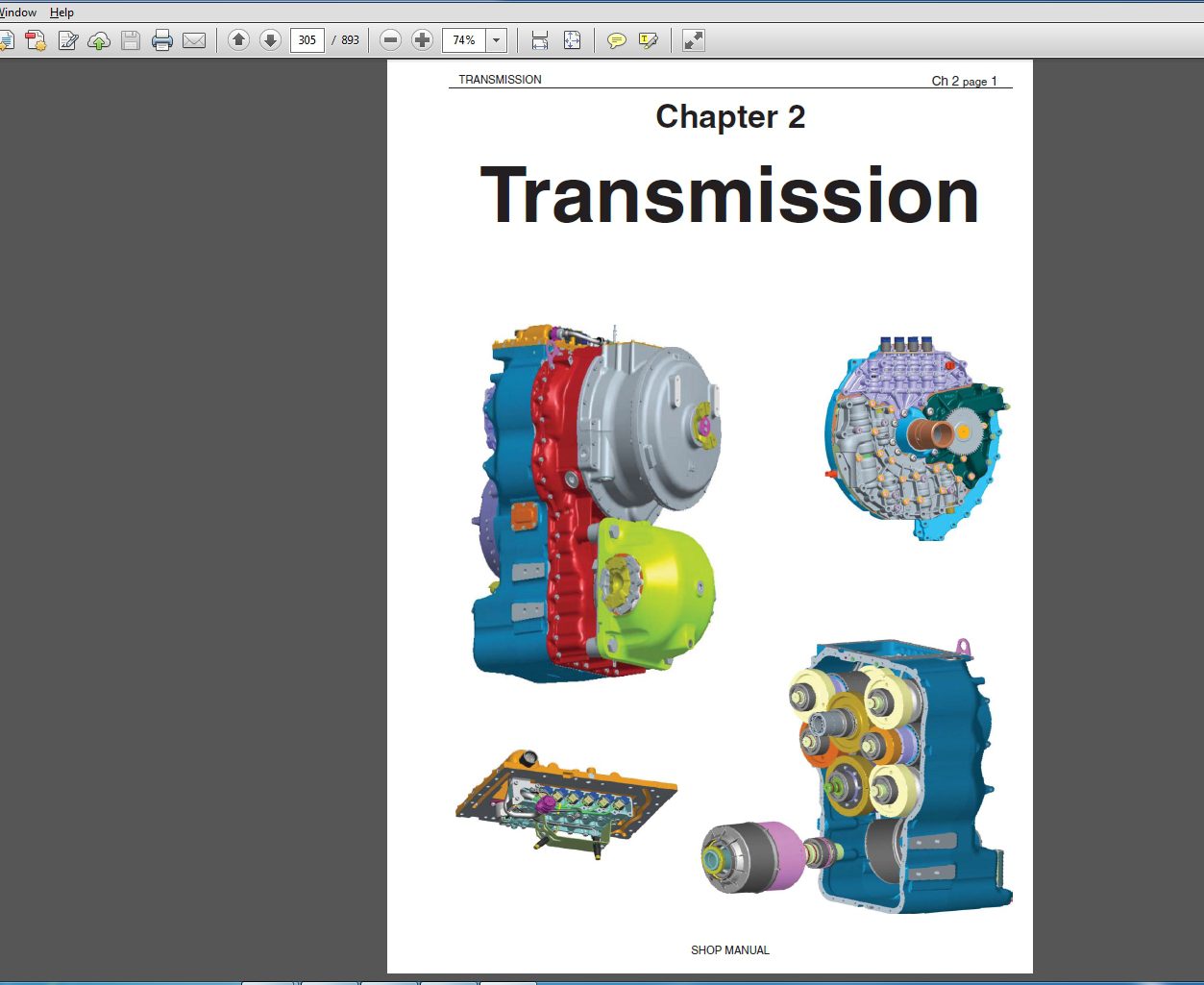Click the SHOP MANUAL footer text
The width and height of the screenshot is (1204, 985).
[x=730, y=950]
